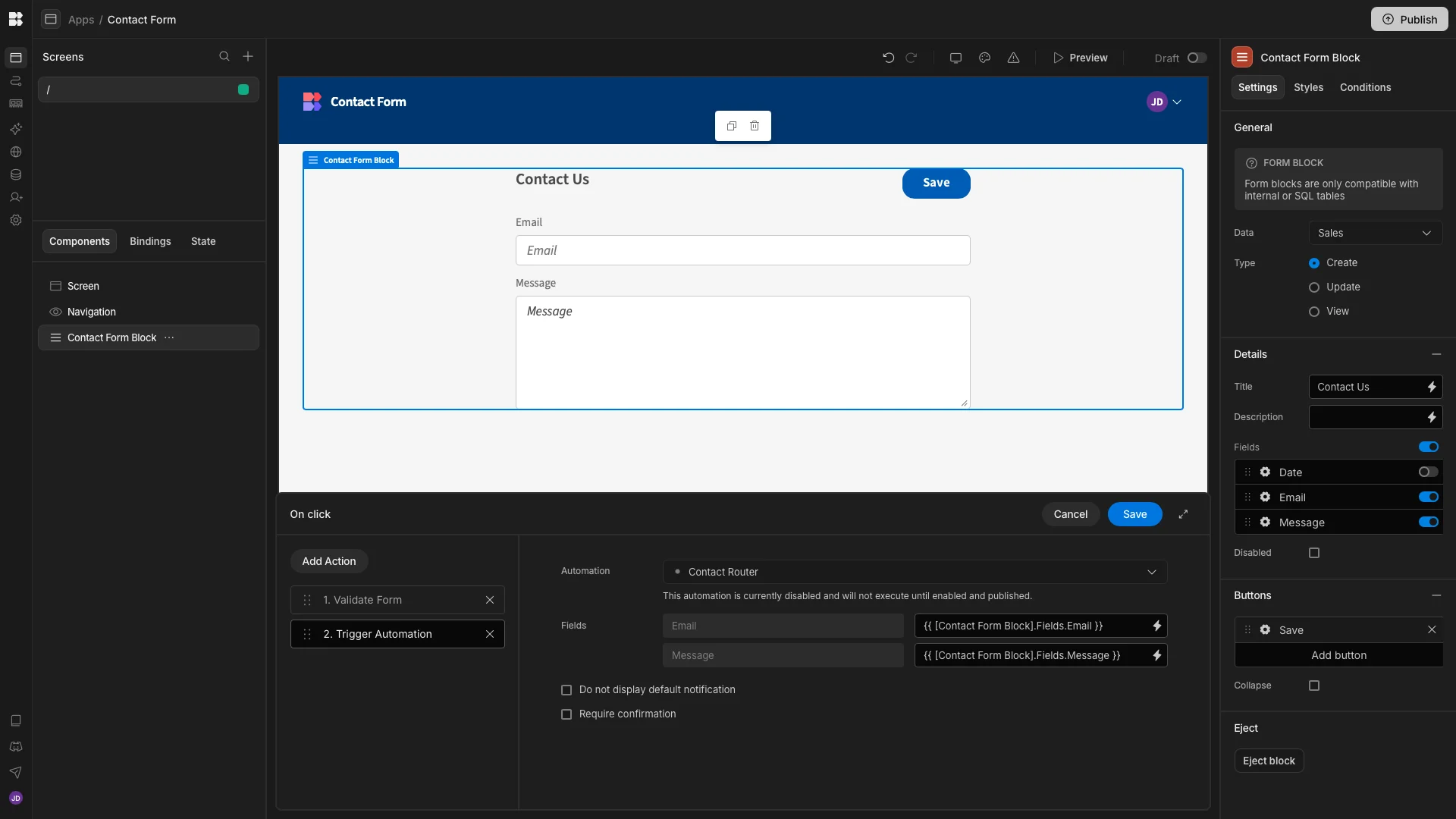Open the Data source Sales dropdown
Screen dimensions: 1456x819
coord(1375,233)
